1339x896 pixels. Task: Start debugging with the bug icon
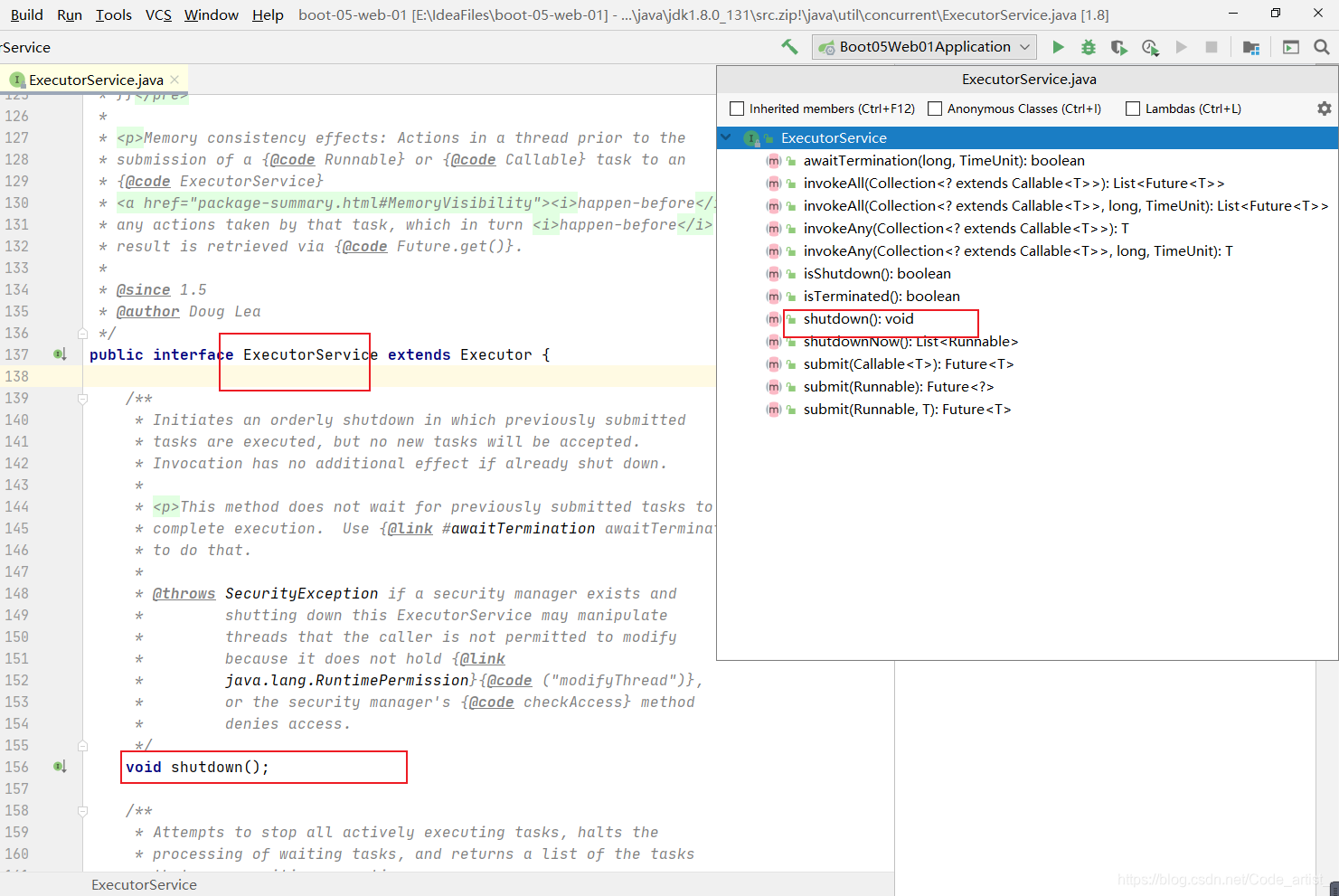1089,47
